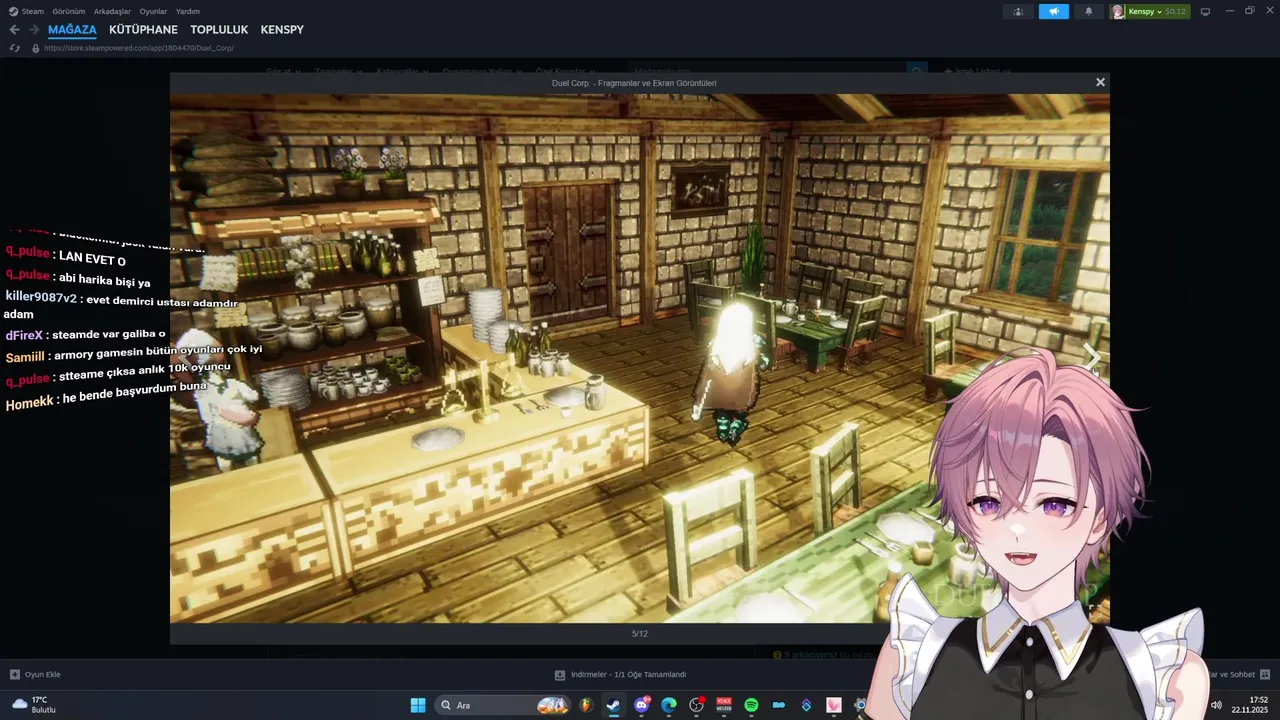
Task: Open the clock showing 17:52
Action: click(x=1250, y=705)
